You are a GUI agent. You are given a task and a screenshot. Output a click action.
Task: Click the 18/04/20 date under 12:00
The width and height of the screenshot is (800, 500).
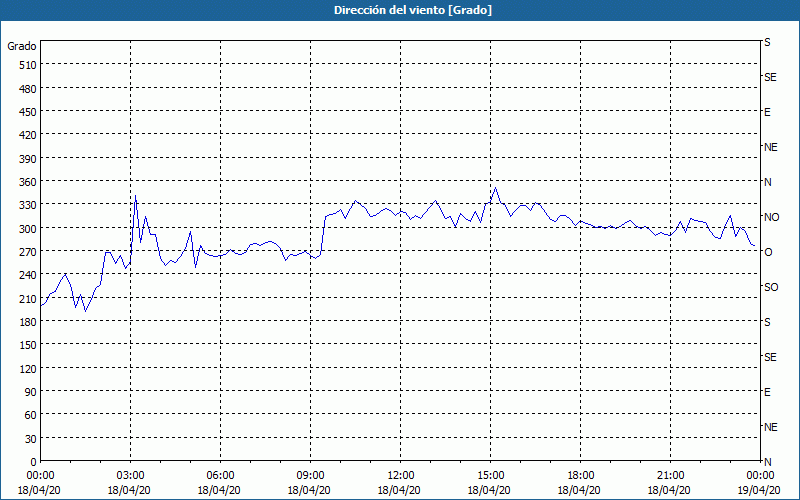(x=399, y=490)
